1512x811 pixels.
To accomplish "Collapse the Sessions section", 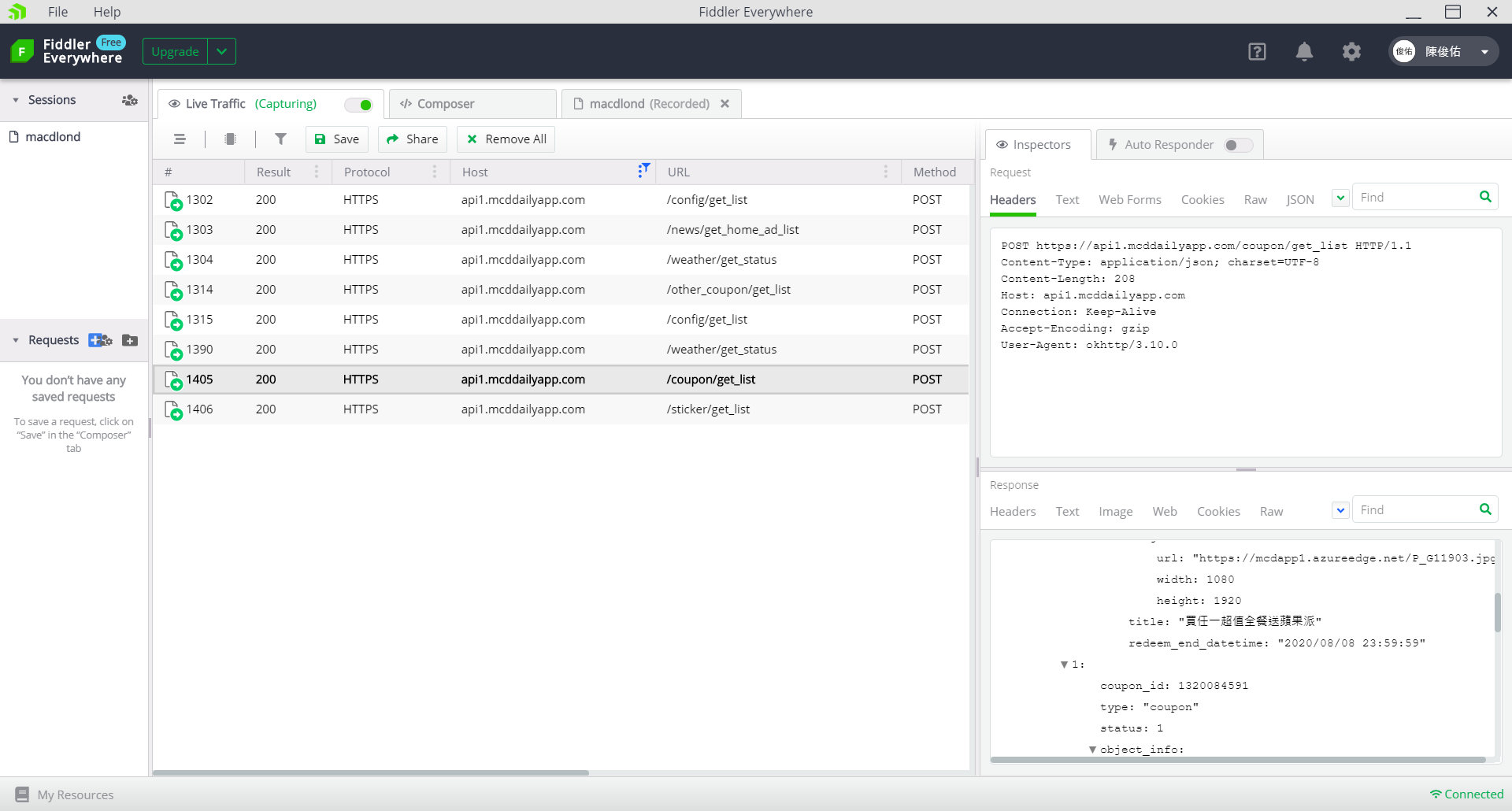I will click(x=16, y=100).
